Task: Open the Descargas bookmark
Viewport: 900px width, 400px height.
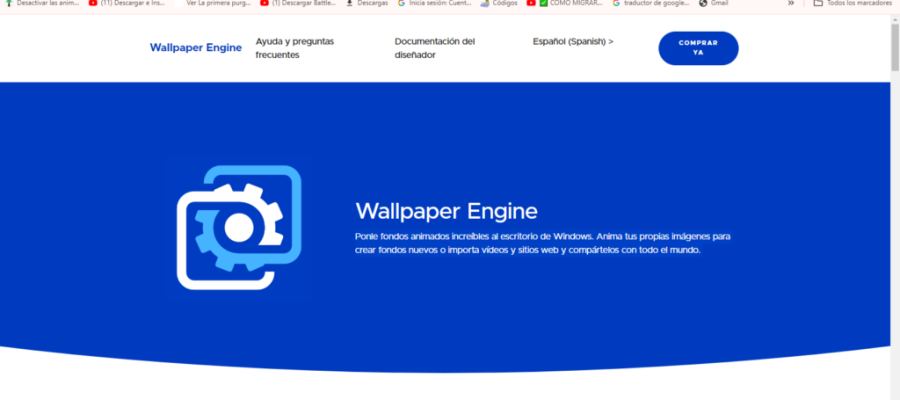Action: click(x=369, y=4)
